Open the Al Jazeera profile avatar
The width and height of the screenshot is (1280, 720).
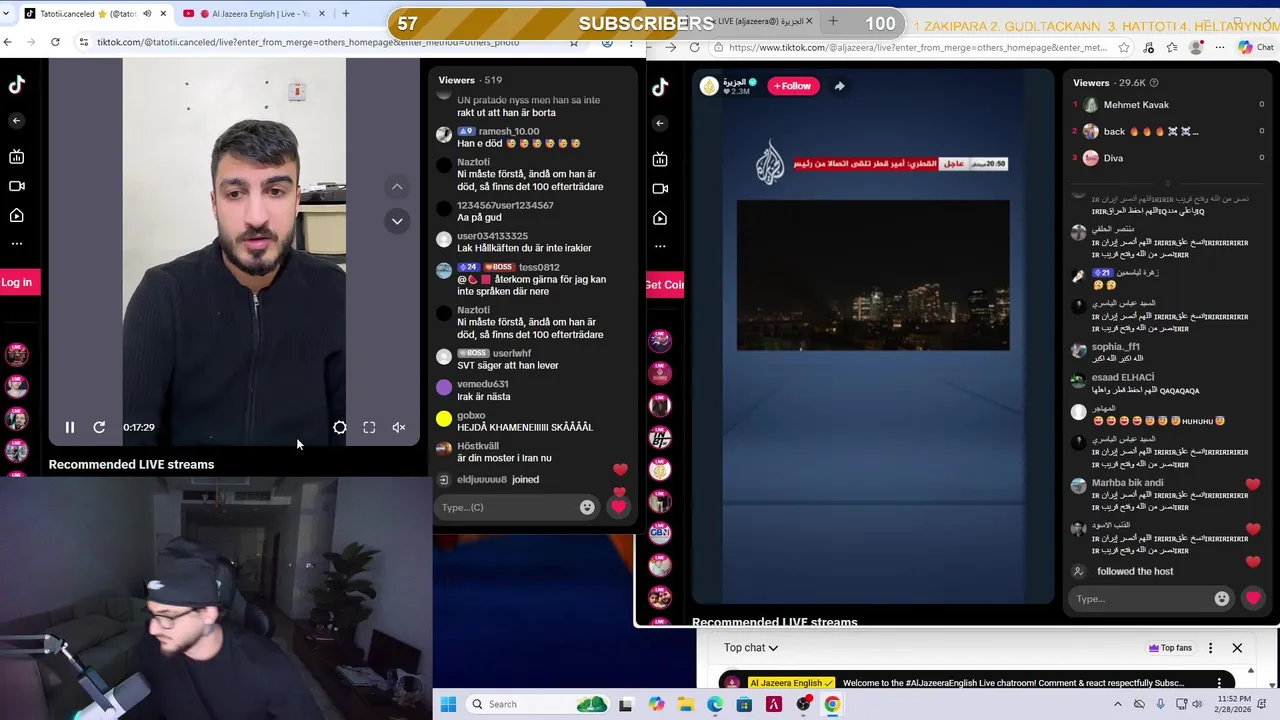coord(710,86)
